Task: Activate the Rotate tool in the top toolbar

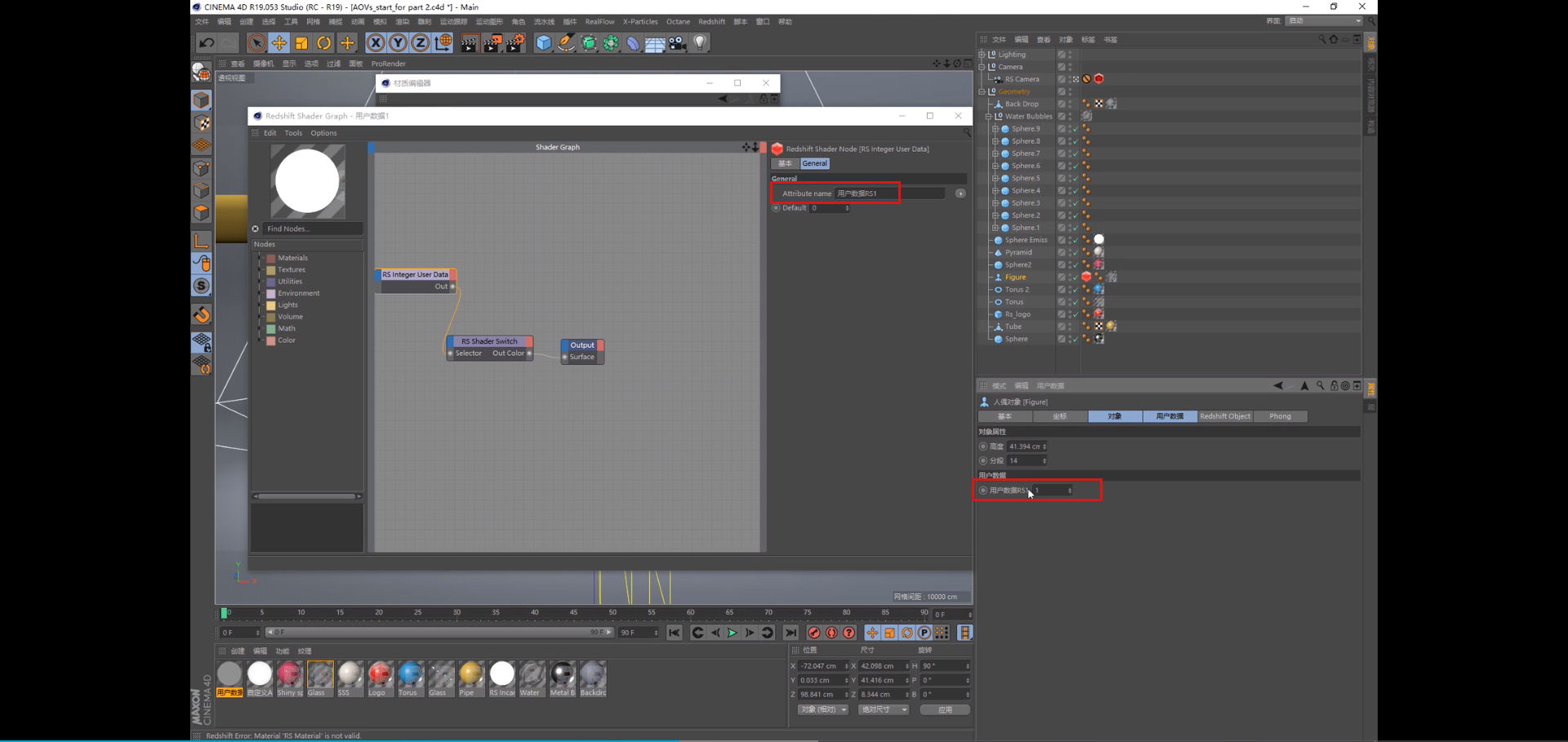Action: pyautogui.click(x=324, y=43)
